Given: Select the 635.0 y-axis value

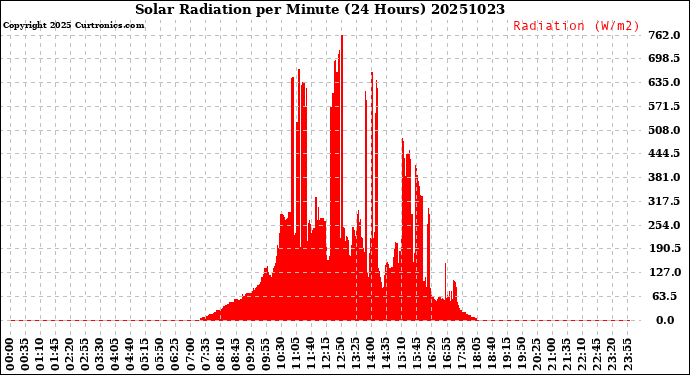Looking at the screenshot, I should point(664,82).
